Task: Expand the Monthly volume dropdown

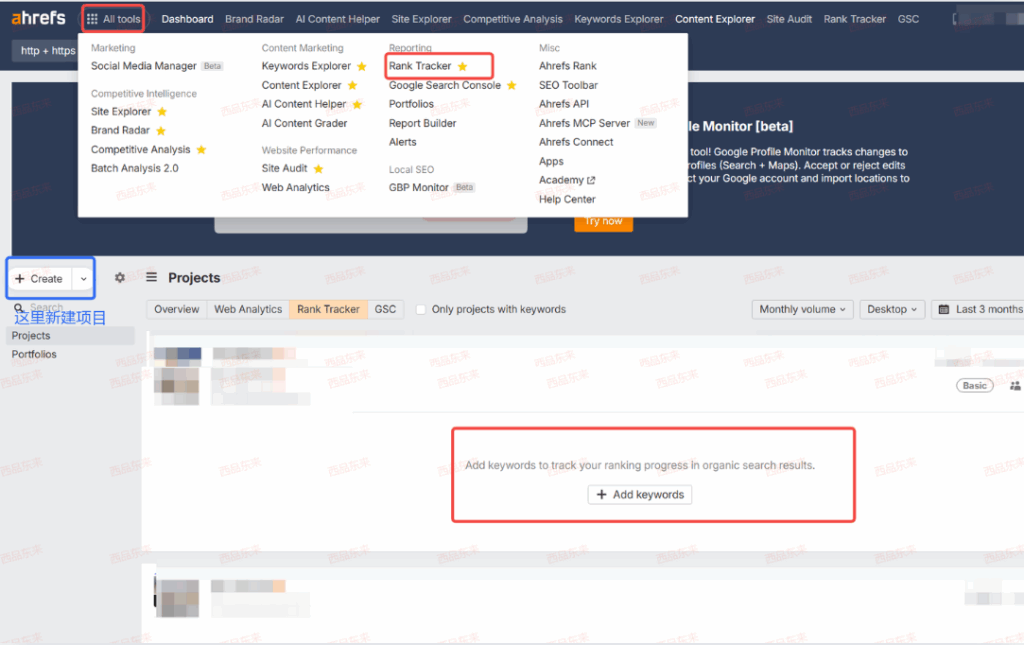Action: (x=803, y=310)
